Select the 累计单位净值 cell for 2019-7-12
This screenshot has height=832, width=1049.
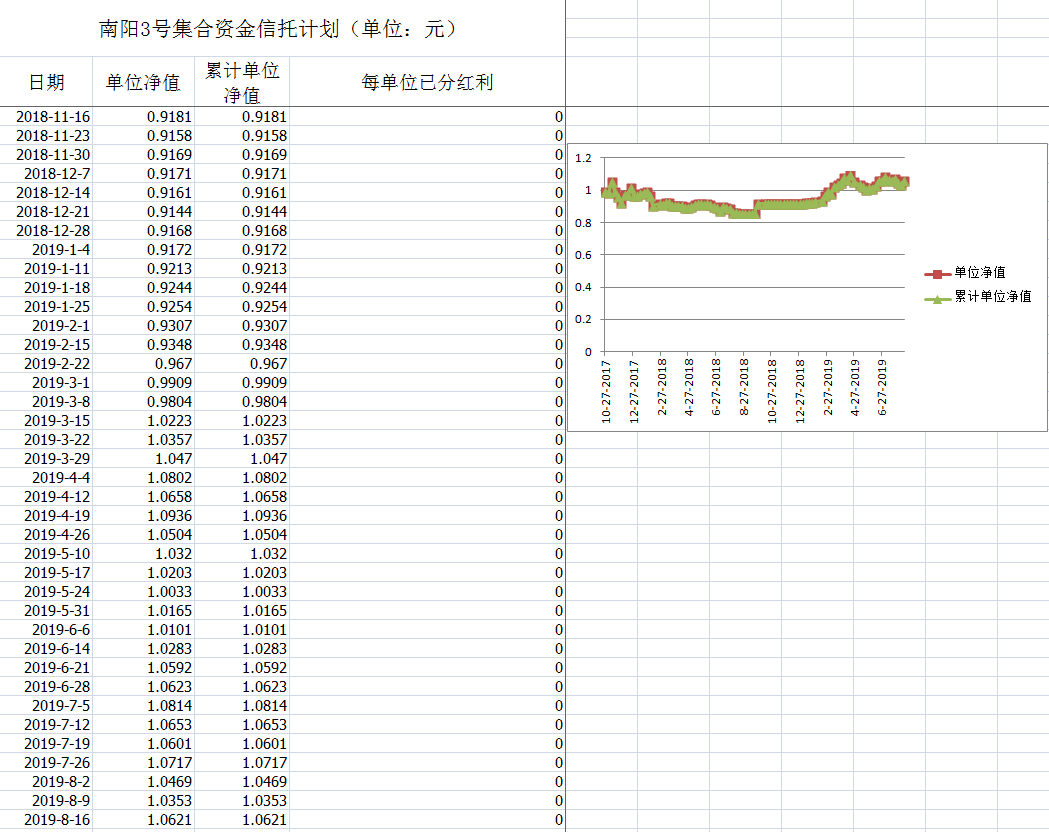pos(242,724)
